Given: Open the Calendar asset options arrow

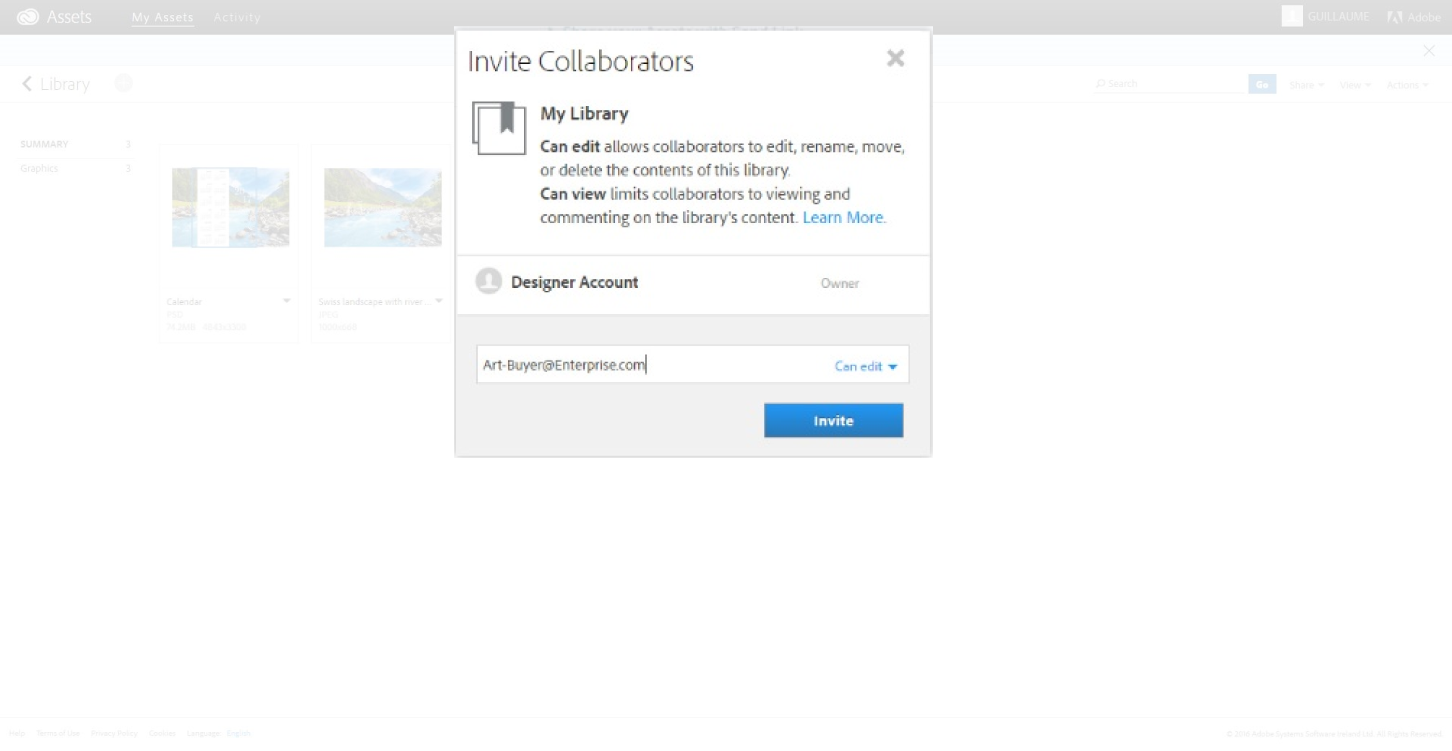Looking at the screenshot, I should click(x=287, y=301).
